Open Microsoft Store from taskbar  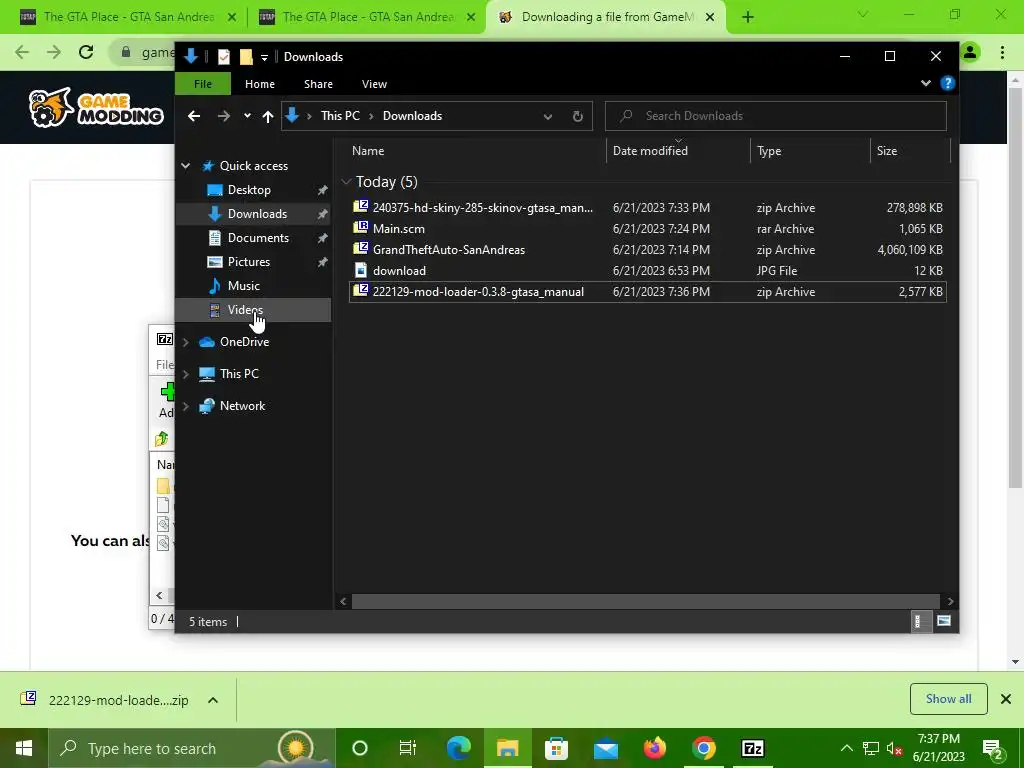point(556,748)
